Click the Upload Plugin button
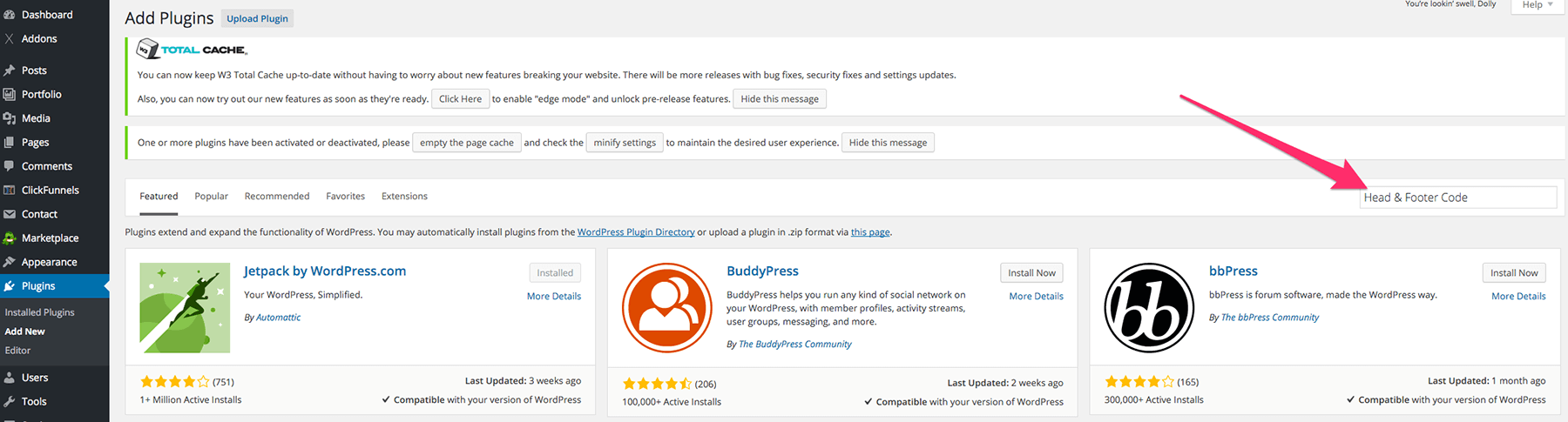Viewport: 1568px width, 422px height. 257,19
